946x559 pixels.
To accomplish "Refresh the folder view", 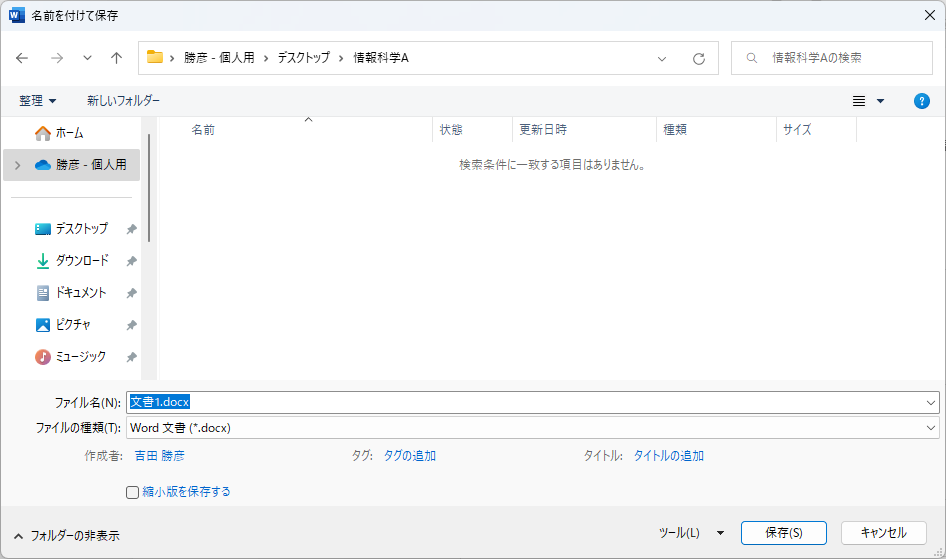I will (x=699, y=58).
